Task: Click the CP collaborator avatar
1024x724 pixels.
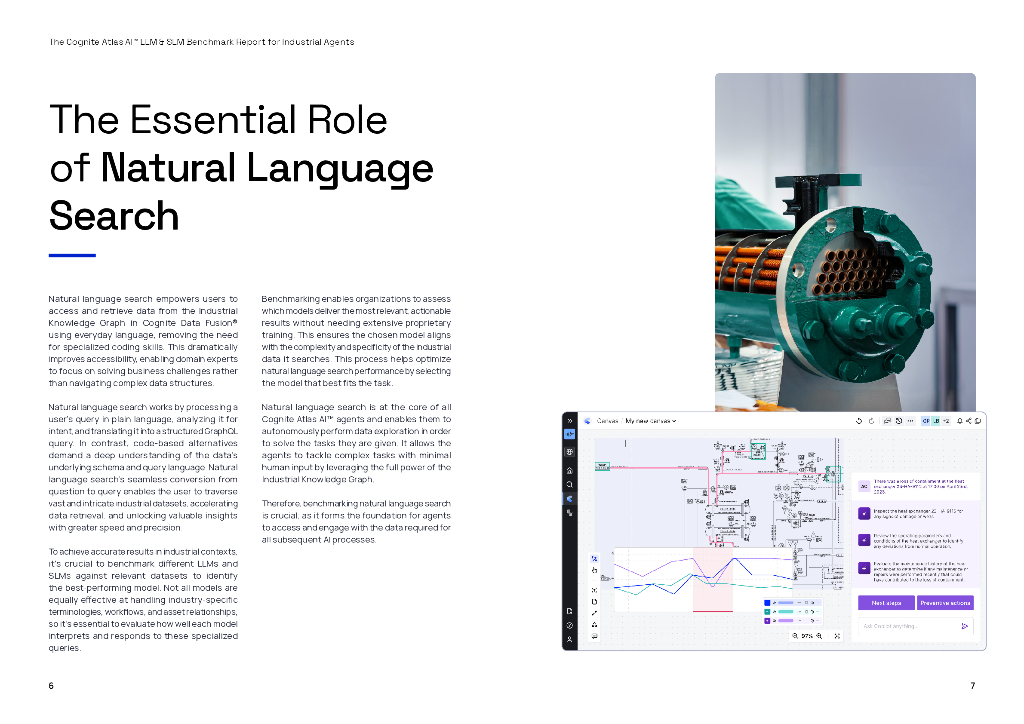Action: (x=926, y=421)
